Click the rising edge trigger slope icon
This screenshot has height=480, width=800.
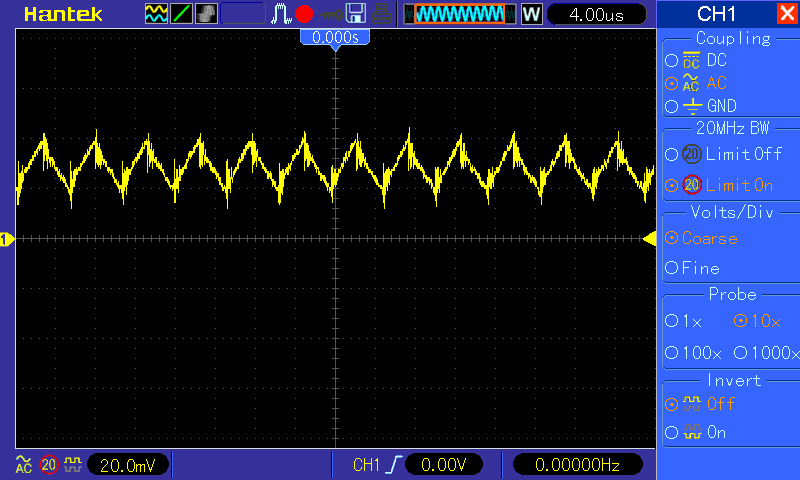(x=394, y=465)
